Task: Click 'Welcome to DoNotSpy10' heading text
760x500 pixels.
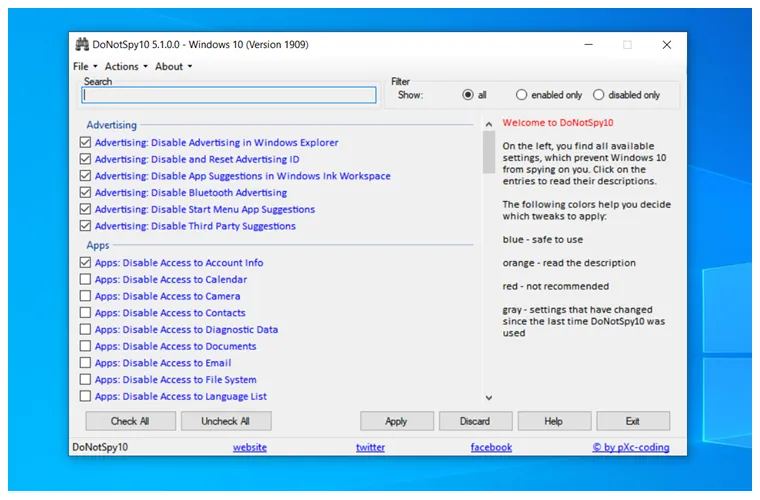Action: [558, 123]
